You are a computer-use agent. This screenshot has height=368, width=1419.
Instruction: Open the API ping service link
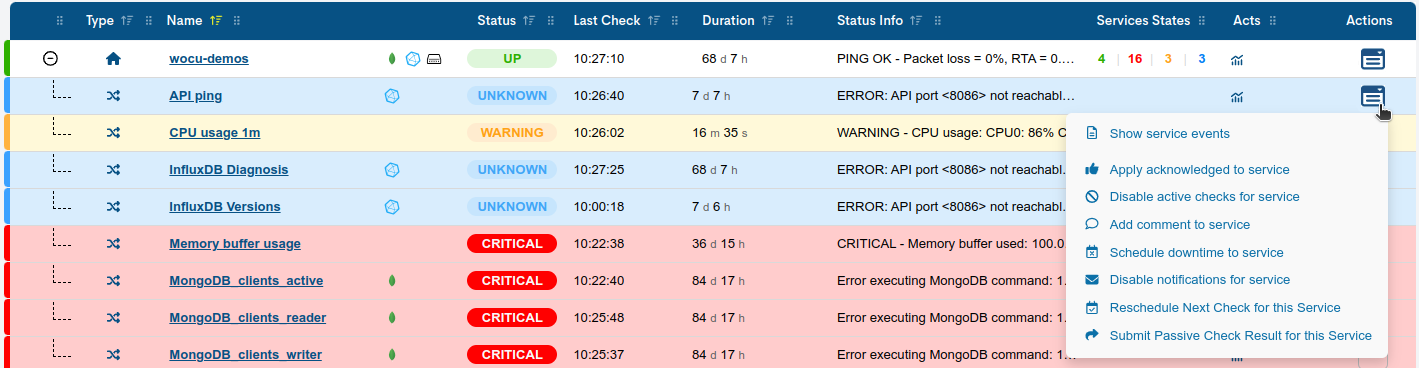(x=196, y=96)
